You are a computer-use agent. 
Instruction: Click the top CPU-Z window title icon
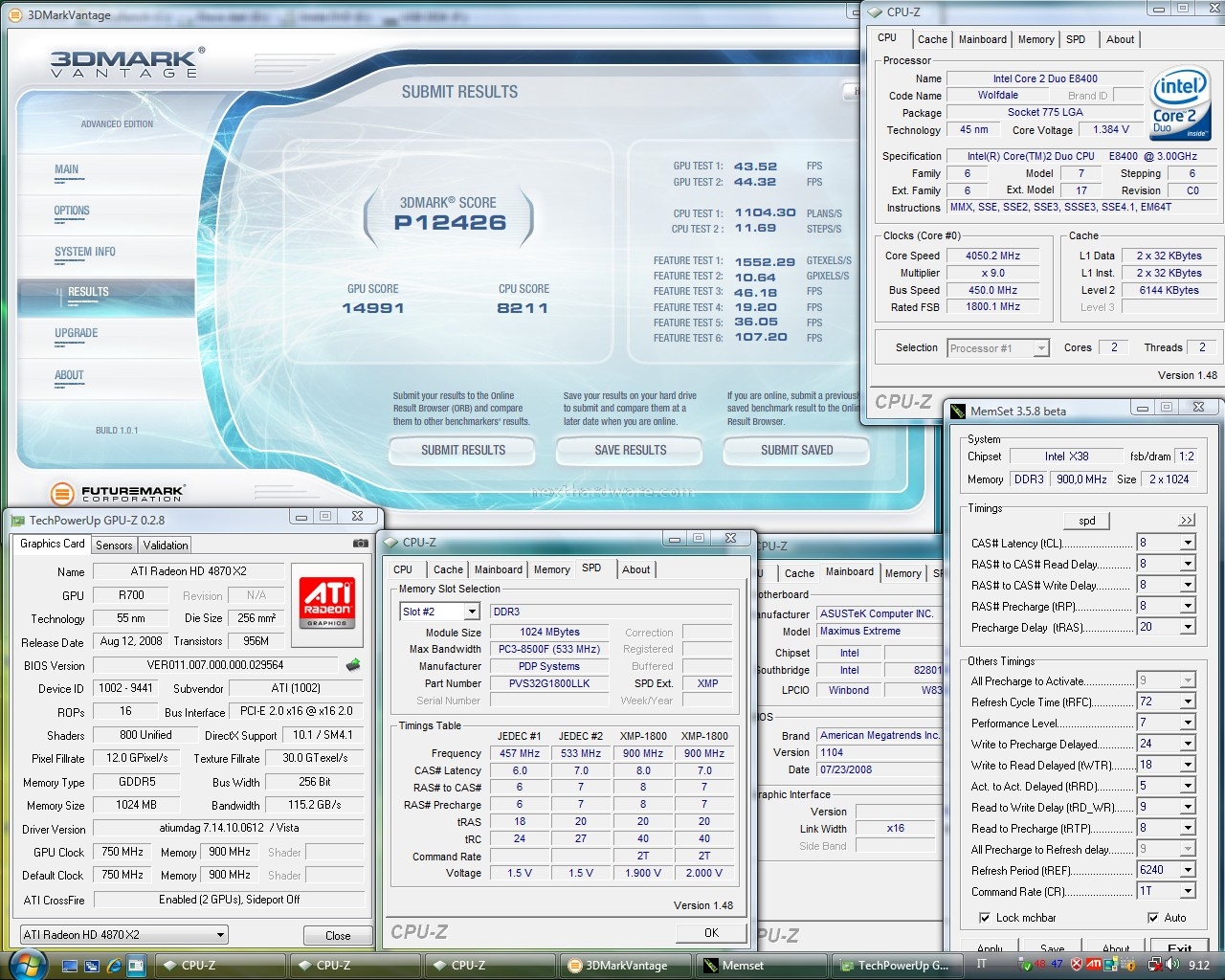click(875, 11)
